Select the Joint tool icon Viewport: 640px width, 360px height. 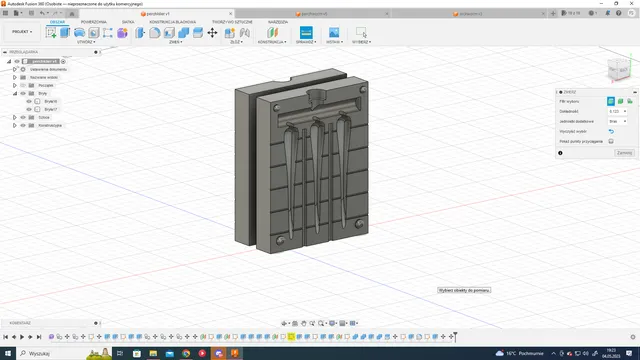pos(244,33)
